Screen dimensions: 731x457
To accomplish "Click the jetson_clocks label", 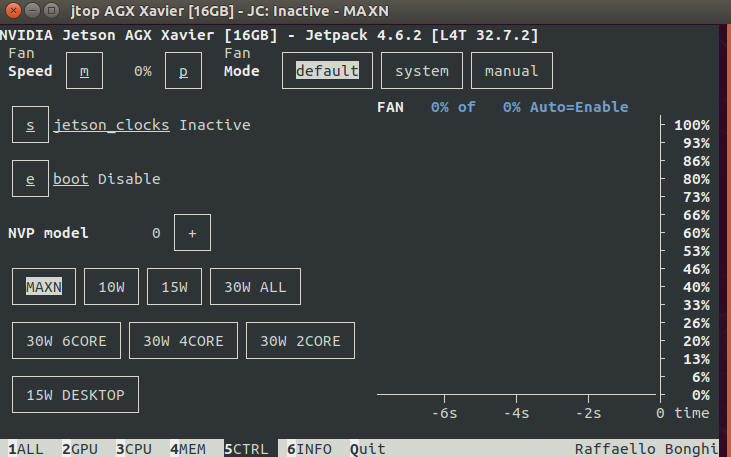I will pos(111,125).
